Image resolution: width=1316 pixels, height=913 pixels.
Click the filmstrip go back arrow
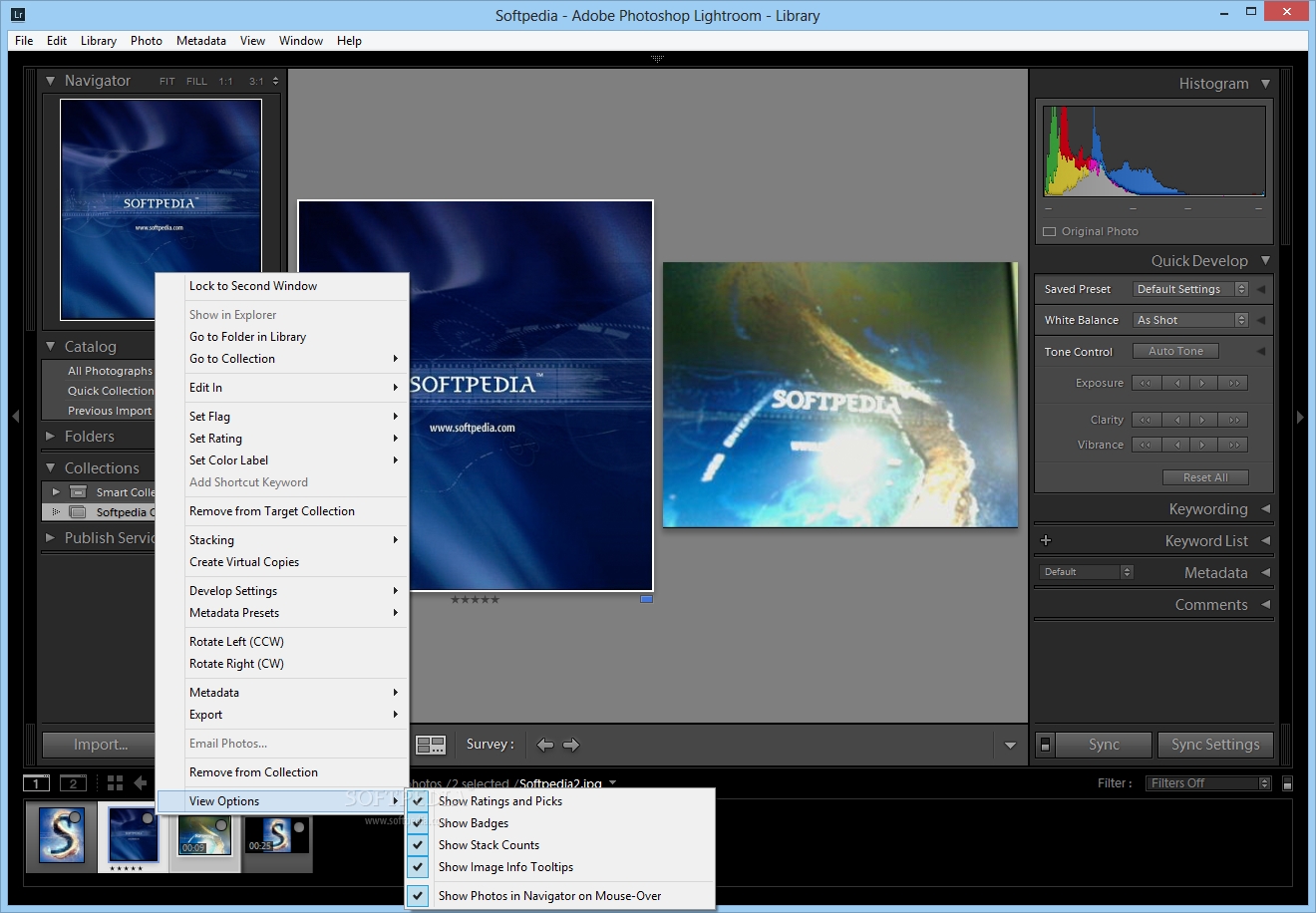(141, 783)
